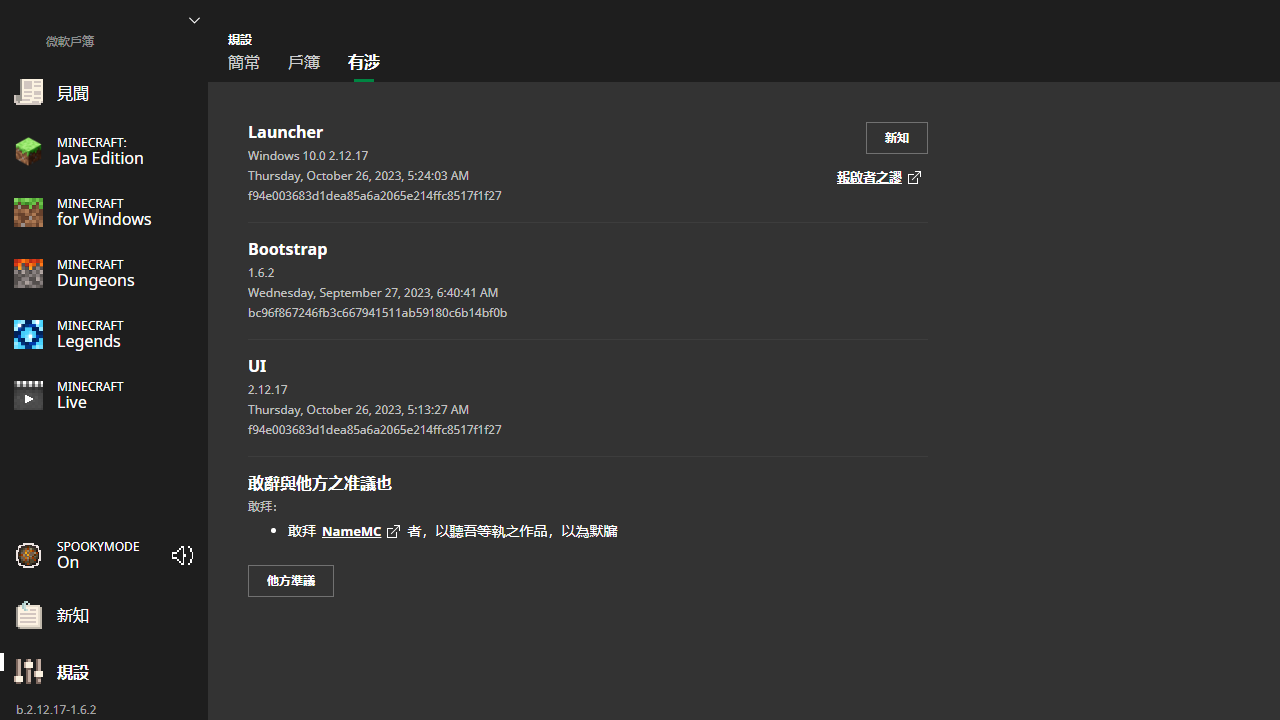1280x720 pixels.
Task: Click Launcher hash f94e003683d1dea85a6a2065e214ffc8517f1f27
Action: point(375,195)
